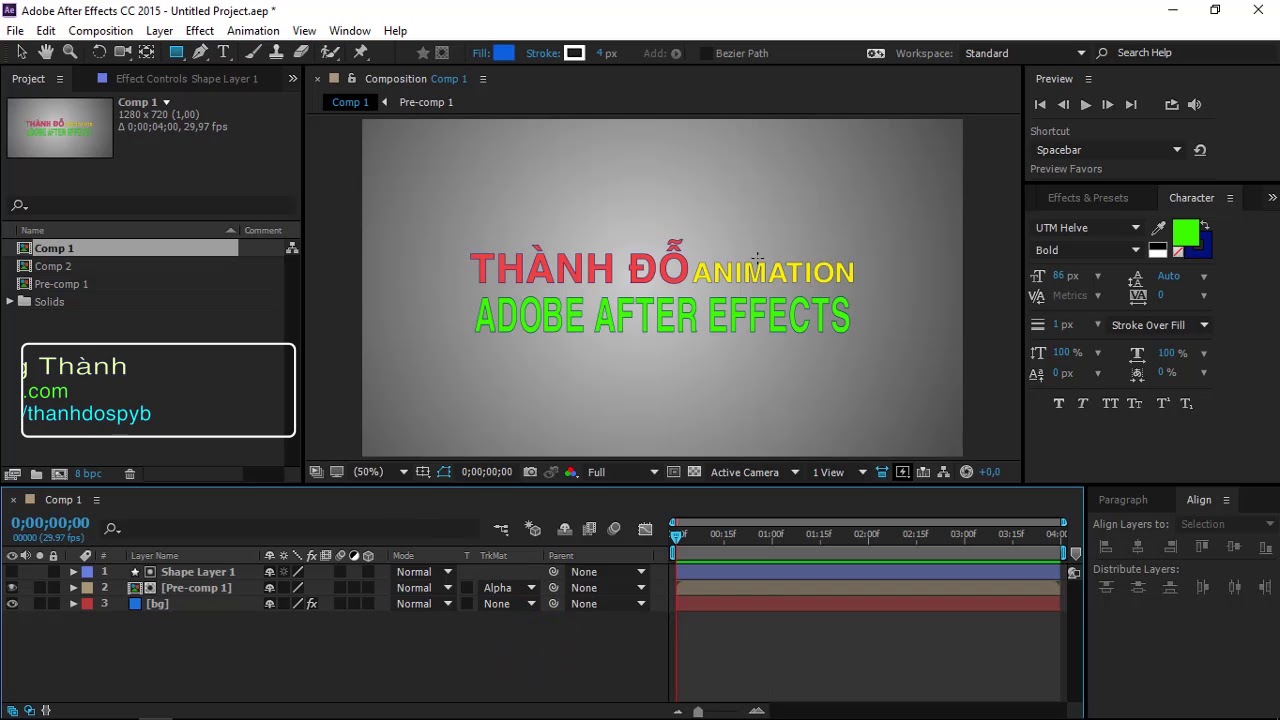This screenshot has width=1280, height=720.
Task: Open the Stroke color swatch in toolbar
Action: click(x=574, y=53)
